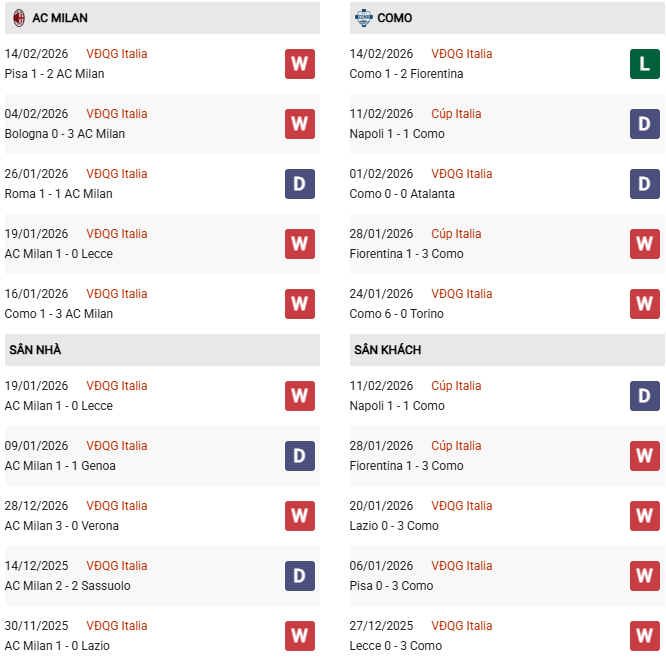Viewport: 666px width, 661px height.
Task: Click W badge for Como 6 - 0 Torino
Action: (x=644, y=304)
